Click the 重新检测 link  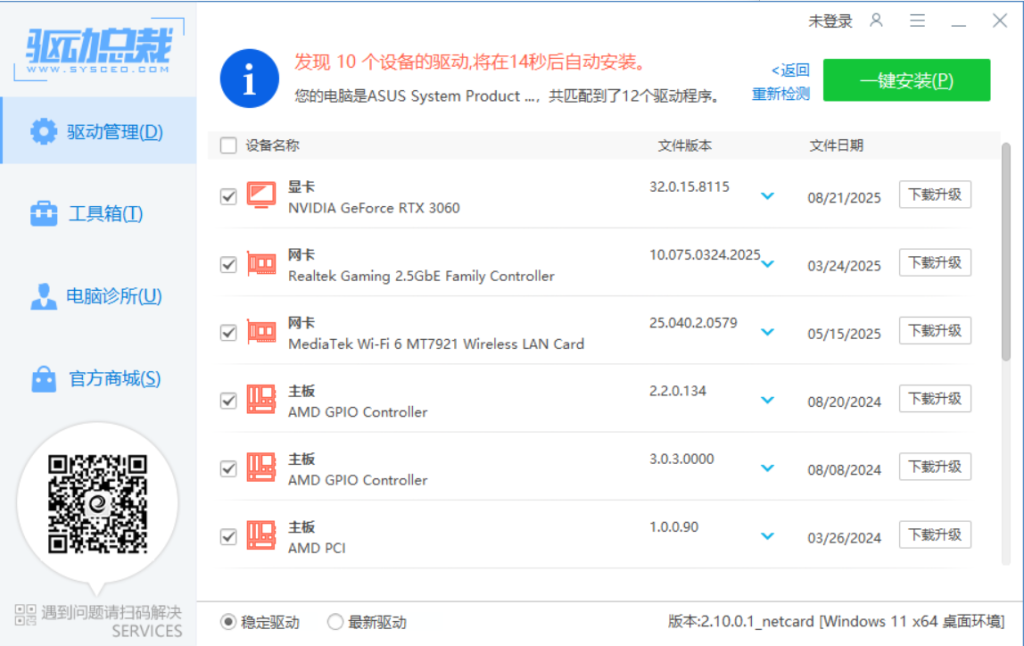[x=780, y=94]
